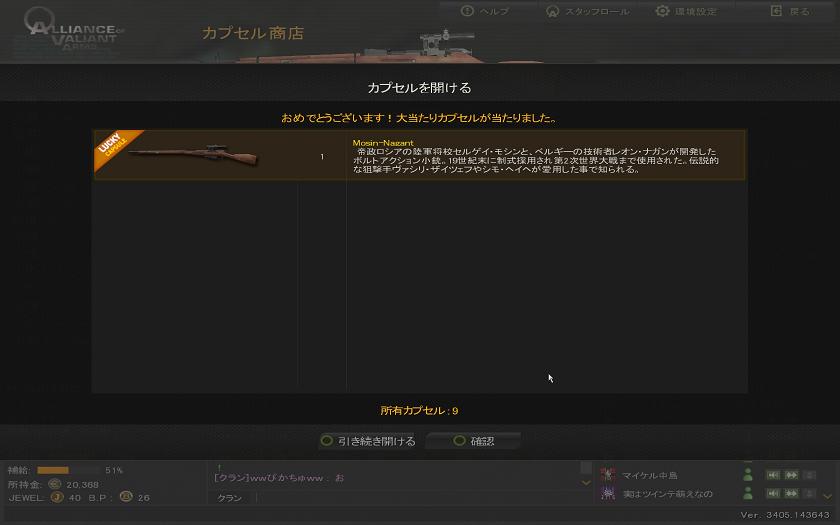Click 引き続き開ける continue opening button
The width and height of the screenshot is (840, 525).
[368, 441]
